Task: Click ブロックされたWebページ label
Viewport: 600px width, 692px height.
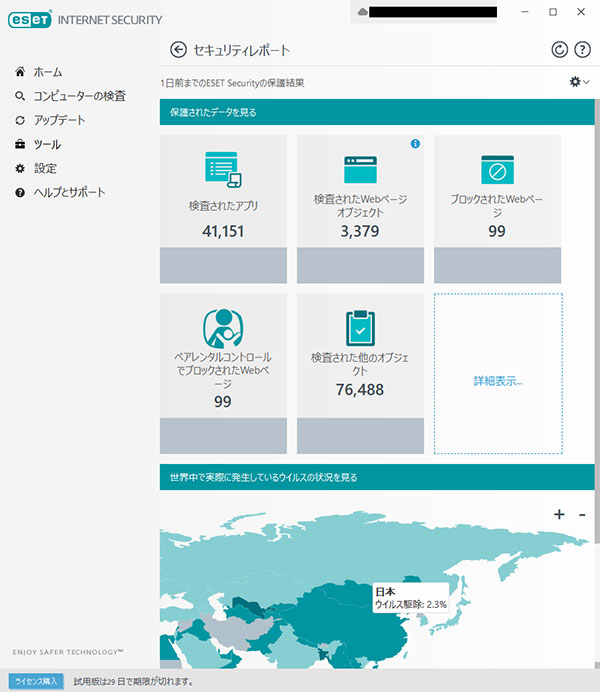Action: pos(497,206)
